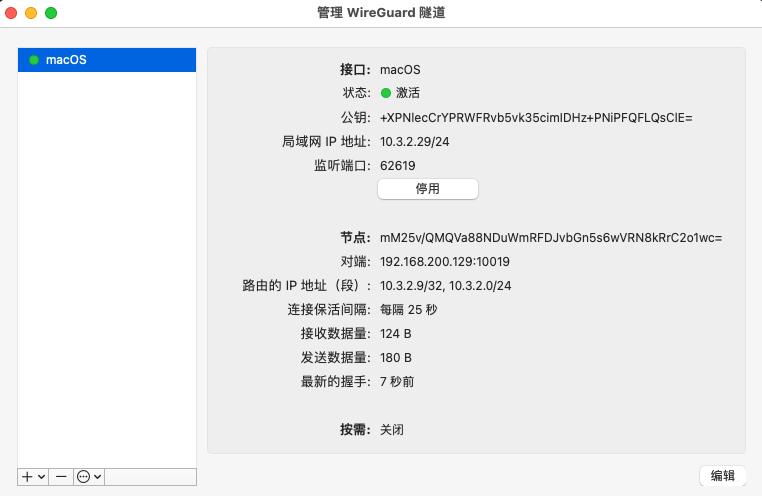Screen dimensions: 762x496
Task: Click the interface name value macOS in details
Action: tap(400, 69)
